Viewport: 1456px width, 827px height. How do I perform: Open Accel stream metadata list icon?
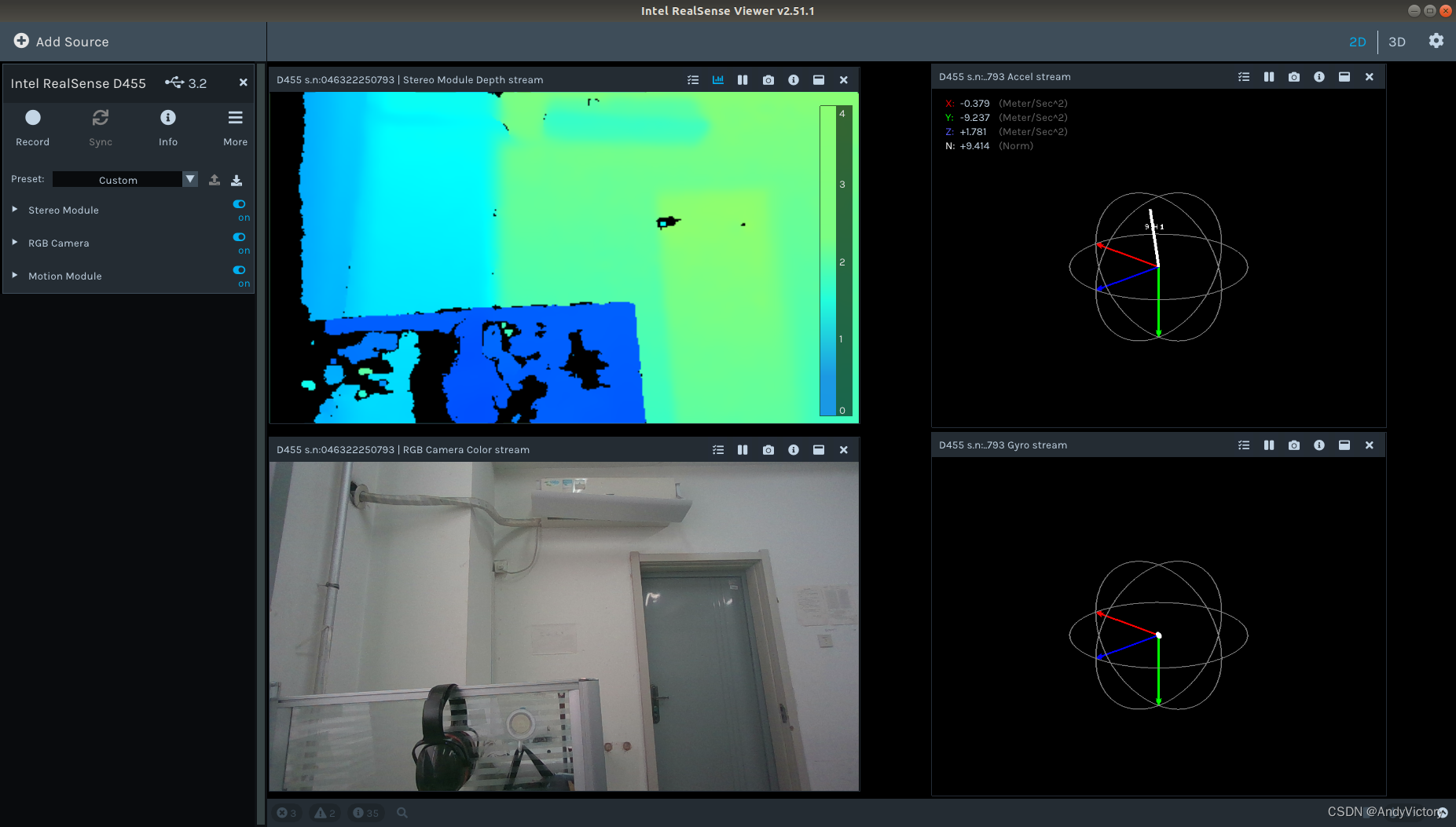pyautogui.click(x=1244, y=77)
